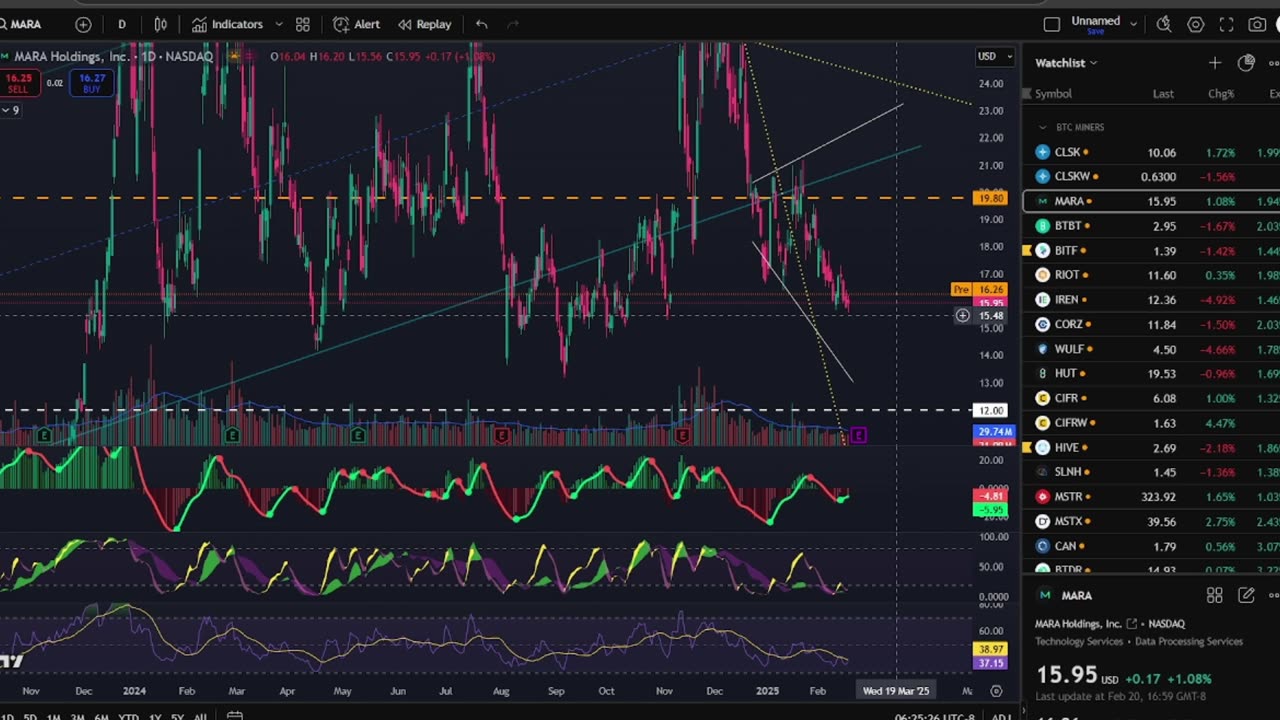The width and height of the screenshot is (1280, 720).
Task: Select IREN in the watchlist
Action: pyautogui.click(x=1150, y=300)
